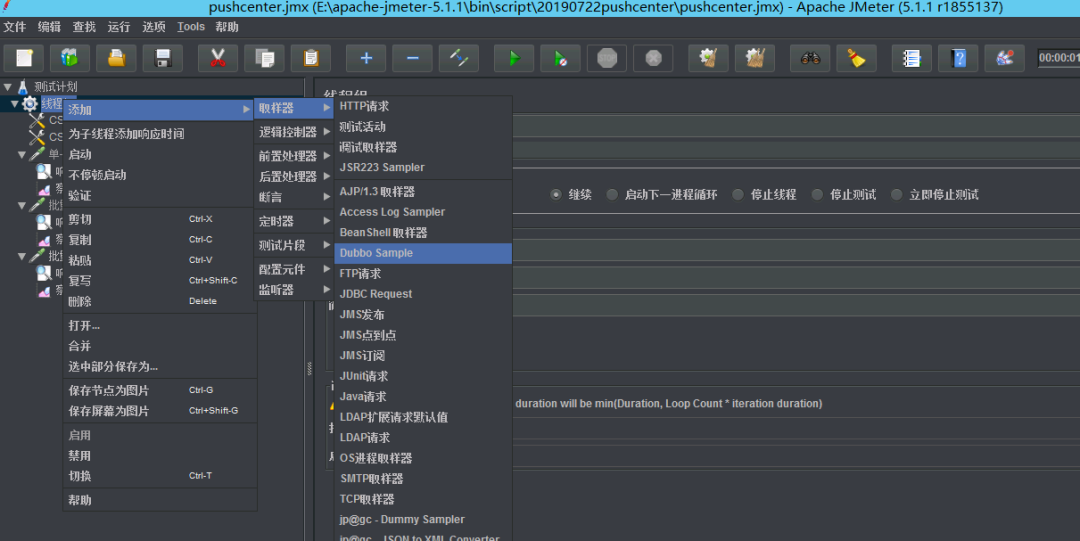Click 选中部分保存为... context entry
This screenshot has height=541, width=1080.
pyautogui.click(x=160, y=367)
